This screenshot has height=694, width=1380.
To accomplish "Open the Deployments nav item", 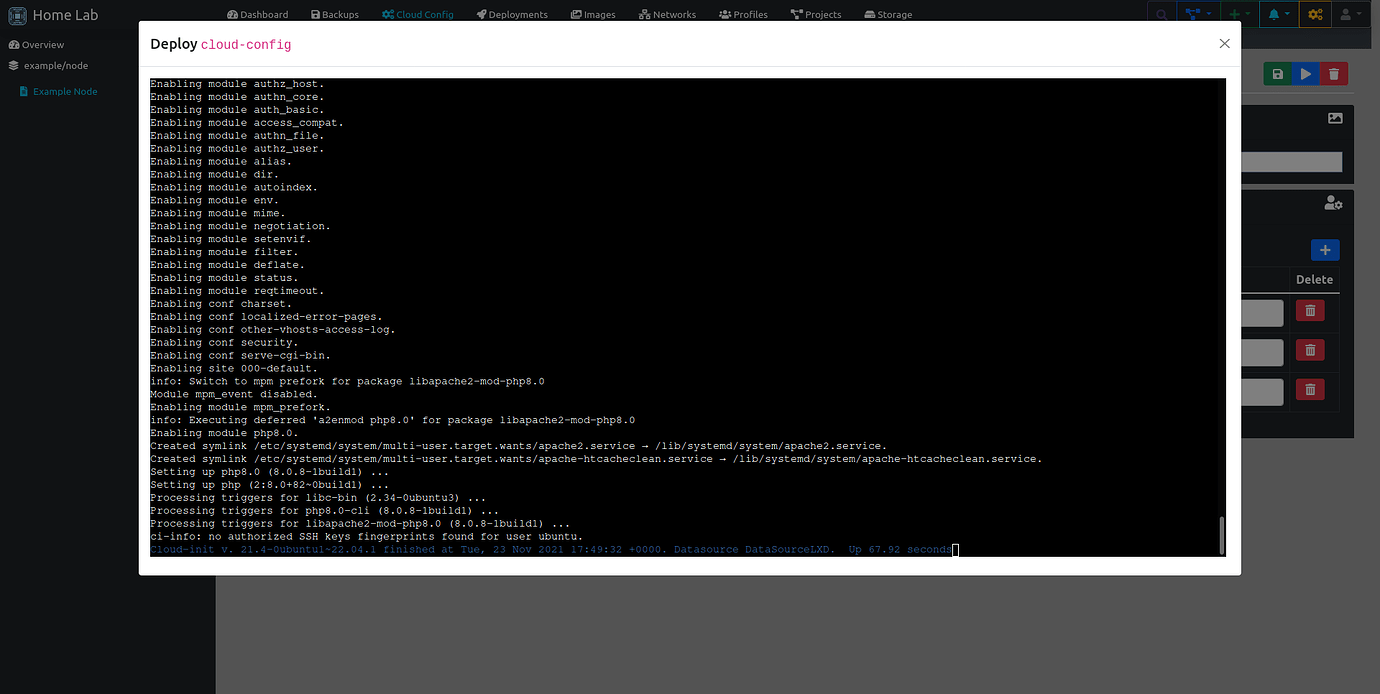I will point(512,15).
